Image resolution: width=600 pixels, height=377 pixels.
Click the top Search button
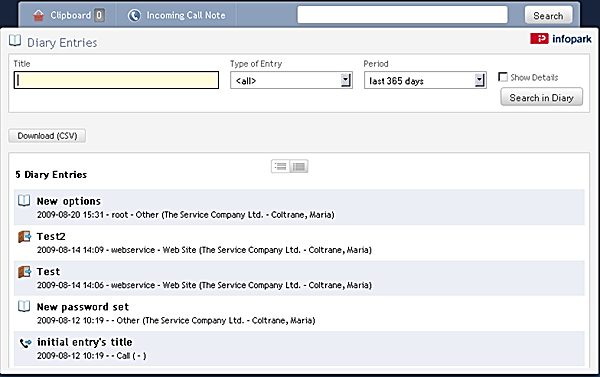pos(548,16)
